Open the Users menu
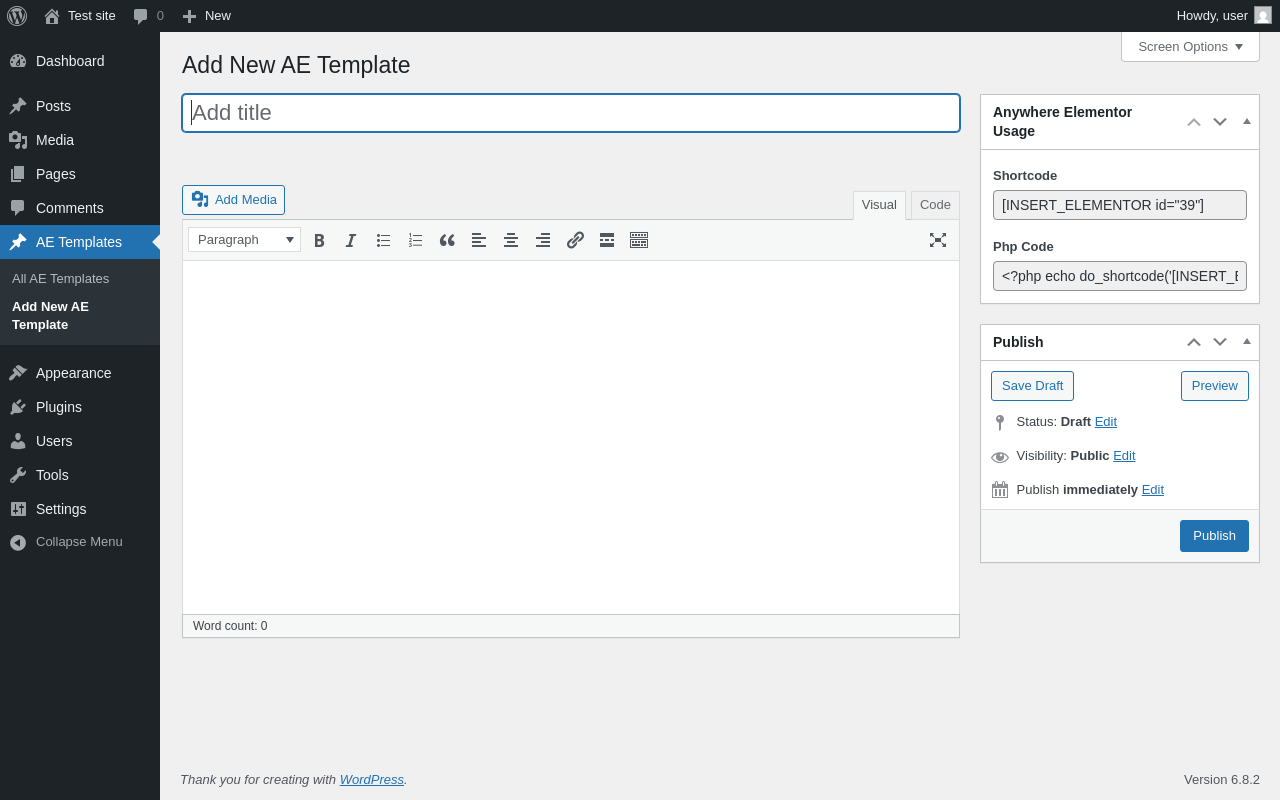 [x=80, y=441]
